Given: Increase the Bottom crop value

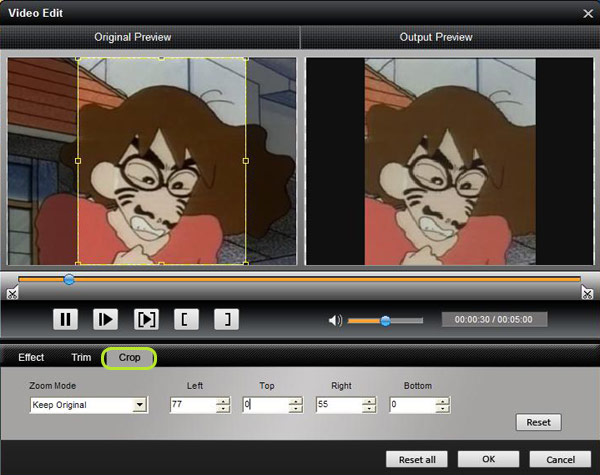Looking at the screenshot, I should (x=442, y=401).
